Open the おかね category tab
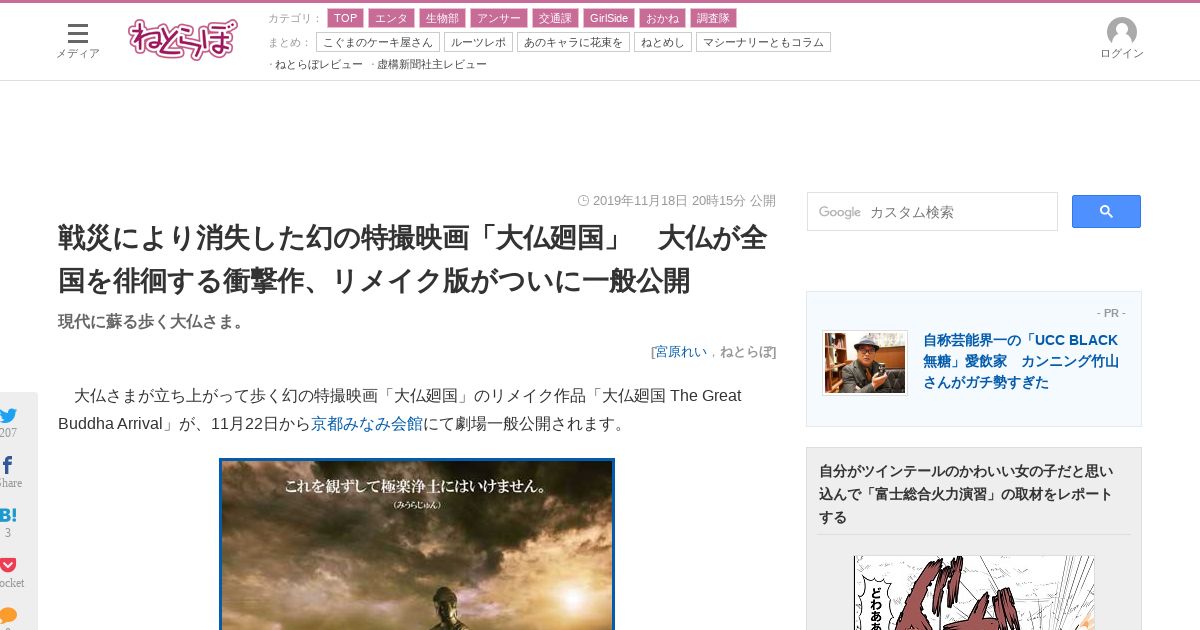This screenshot has height=630, width=1200. pyautogui.click(x=662, y=18)
